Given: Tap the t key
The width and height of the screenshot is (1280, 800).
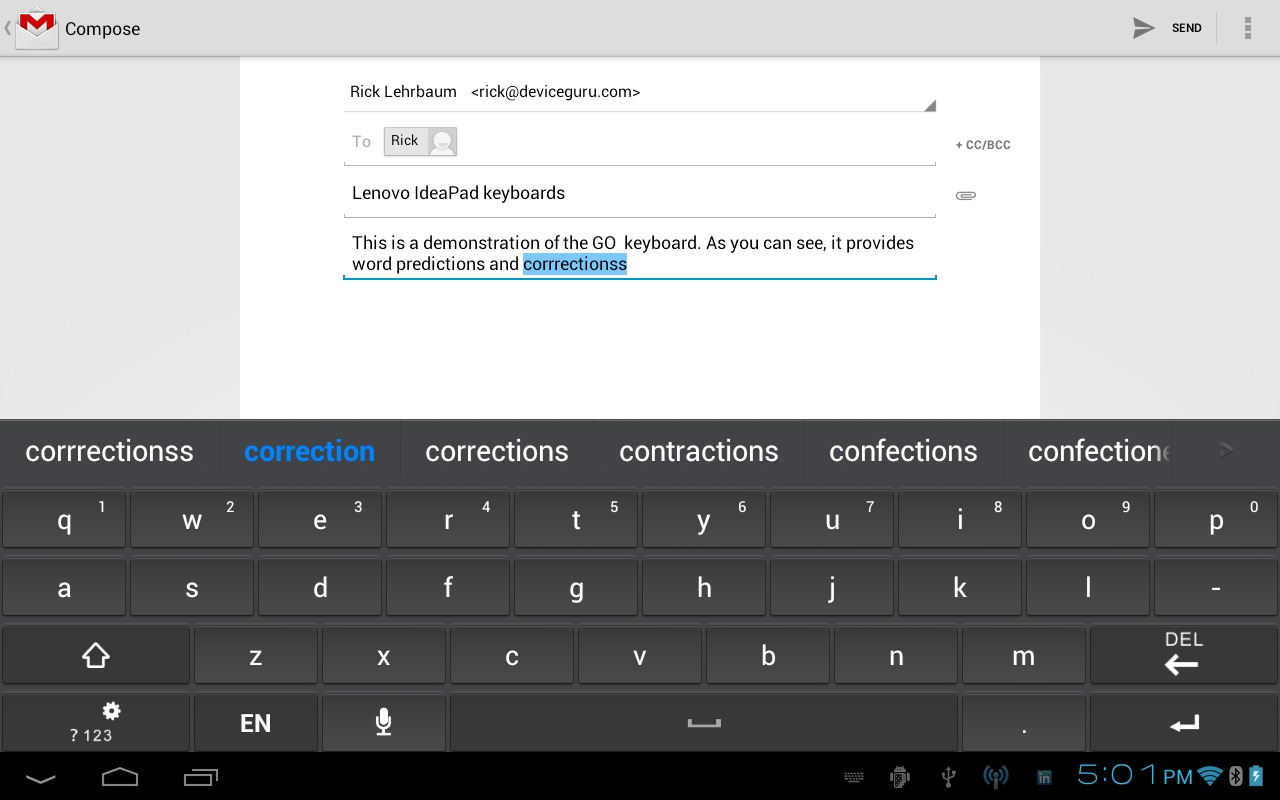Looking at the screenshot, I should (x=576, y=518).
